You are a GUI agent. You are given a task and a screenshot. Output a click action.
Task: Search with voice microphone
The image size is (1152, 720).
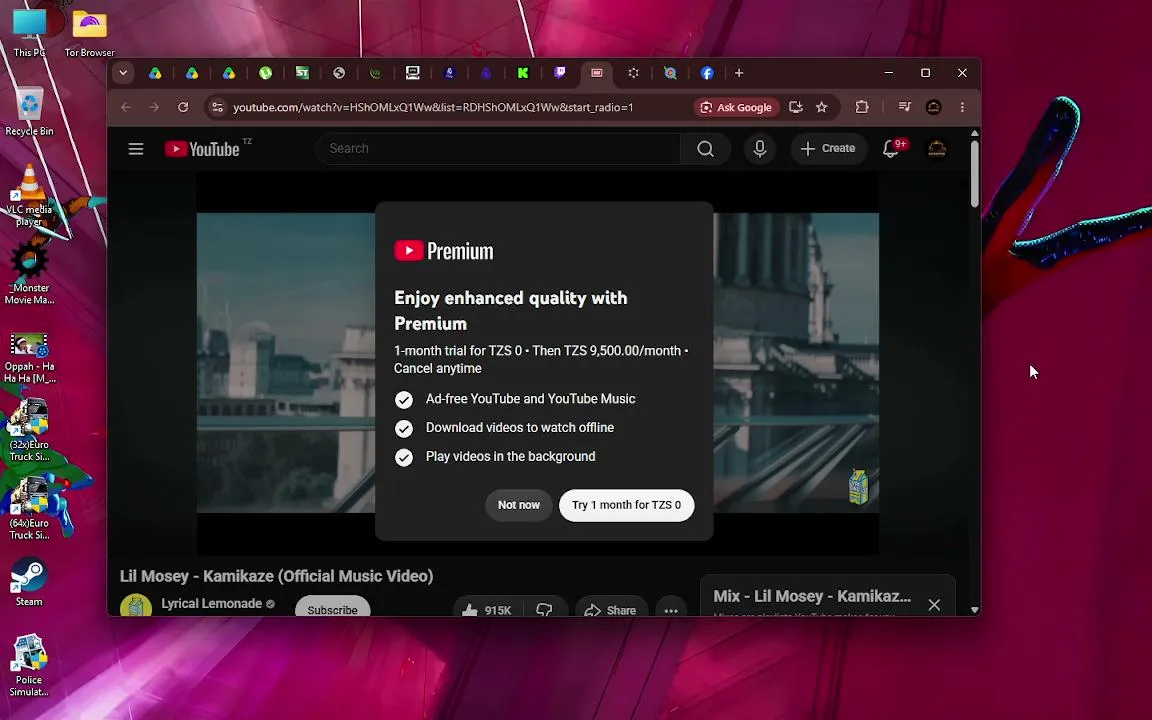[760, 149]
